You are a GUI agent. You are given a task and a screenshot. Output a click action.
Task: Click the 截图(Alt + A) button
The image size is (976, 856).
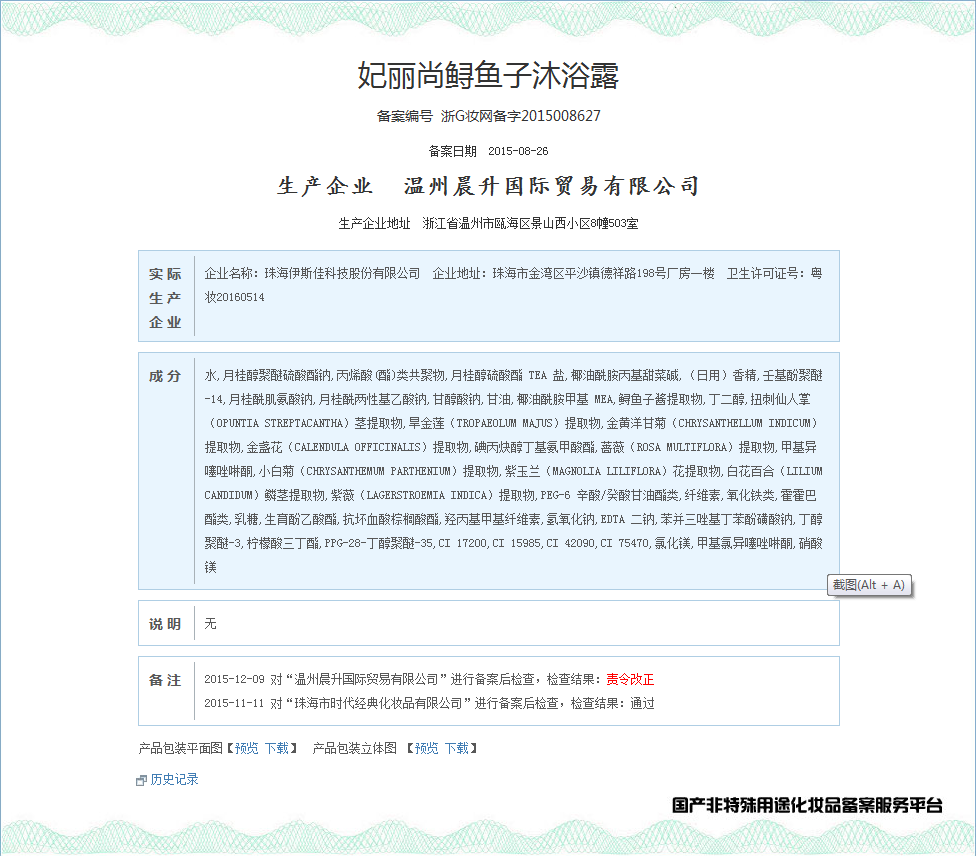coord(869,585)
